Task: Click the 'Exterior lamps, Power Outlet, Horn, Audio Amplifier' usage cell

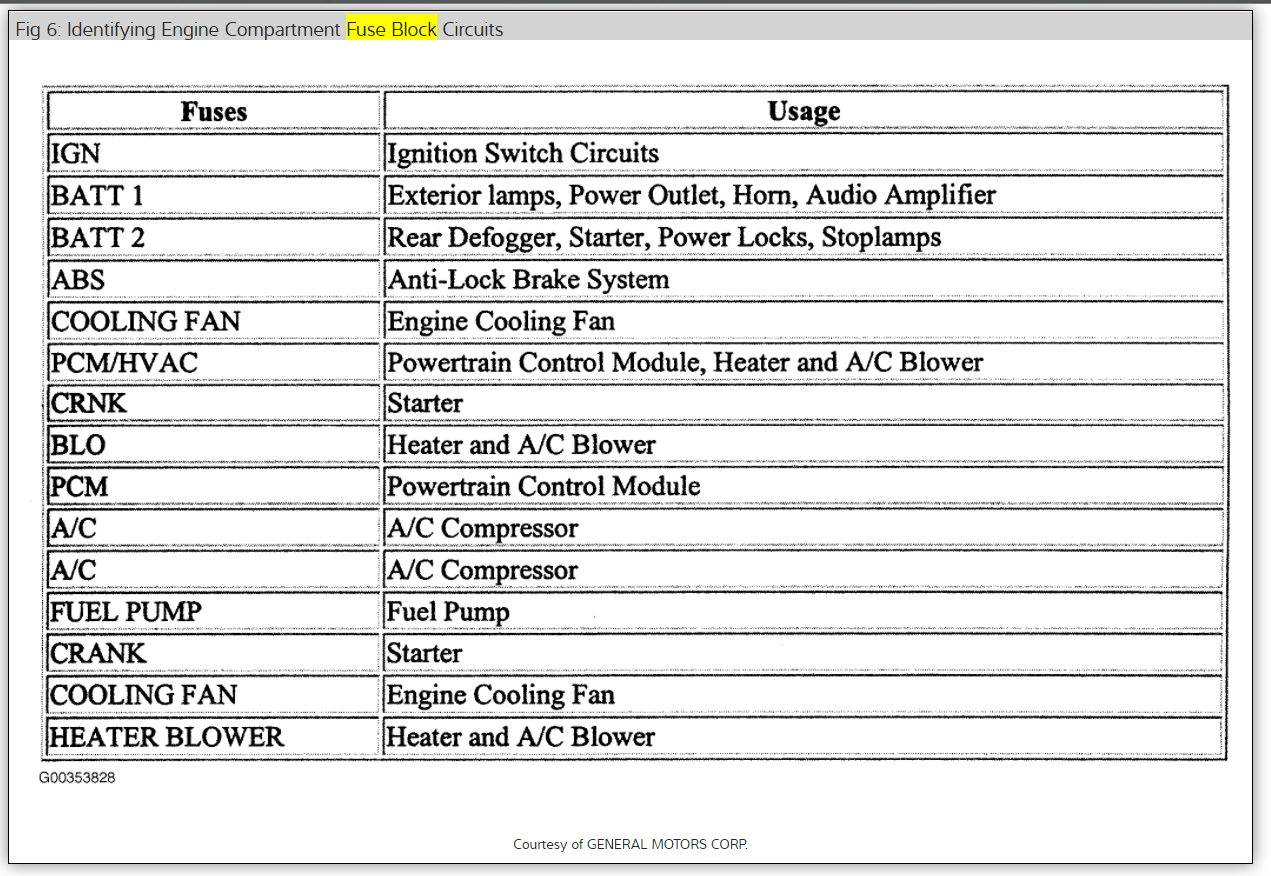Action: (804, 195)
